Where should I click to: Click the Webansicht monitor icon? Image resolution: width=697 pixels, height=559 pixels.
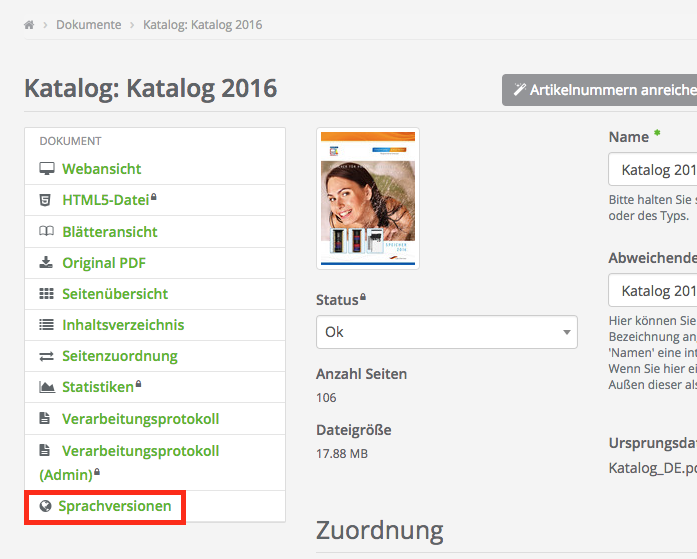coord(46,169)
